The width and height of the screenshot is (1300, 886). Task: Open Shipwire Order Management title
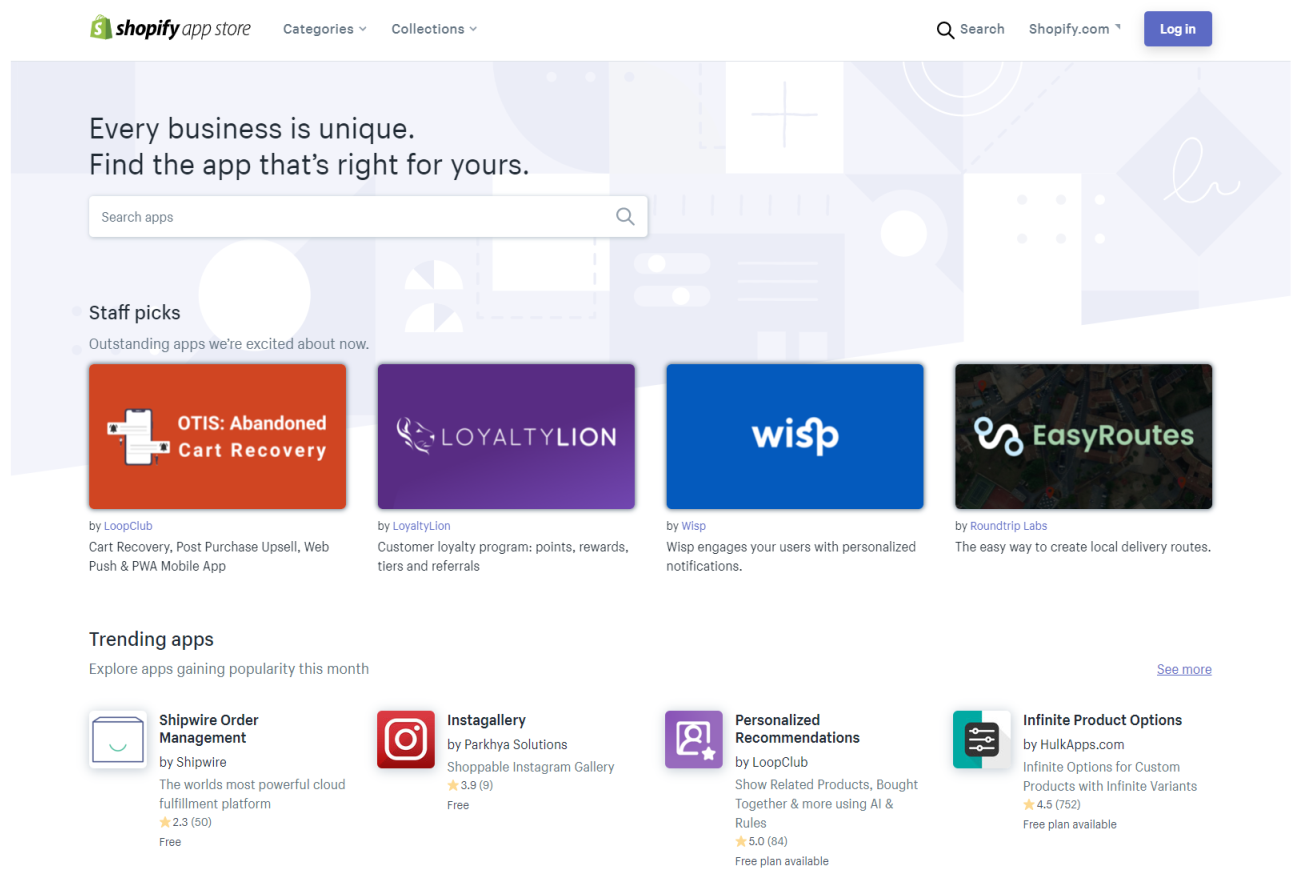209,729
